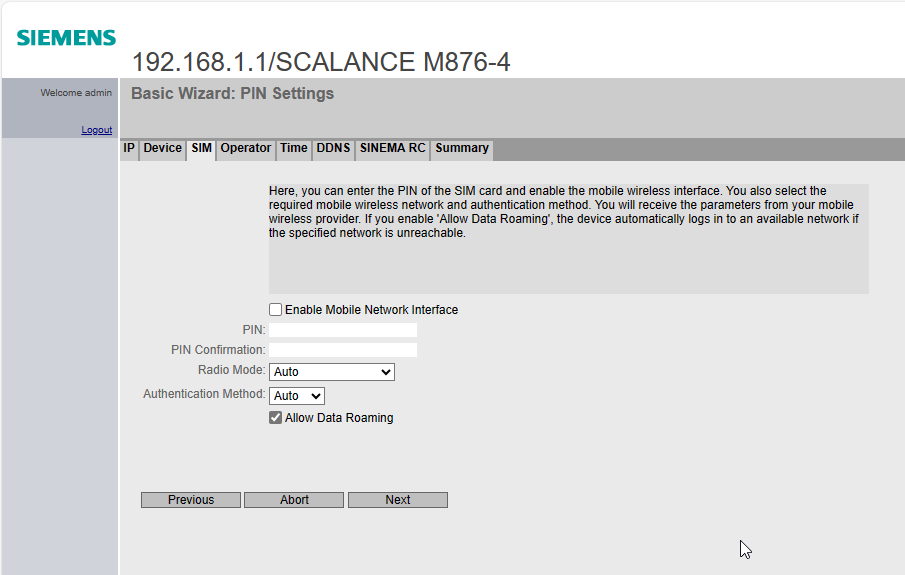Jump to the Summary tab
The height and width of the screenshot is (575, 905).
pos(461,148)
